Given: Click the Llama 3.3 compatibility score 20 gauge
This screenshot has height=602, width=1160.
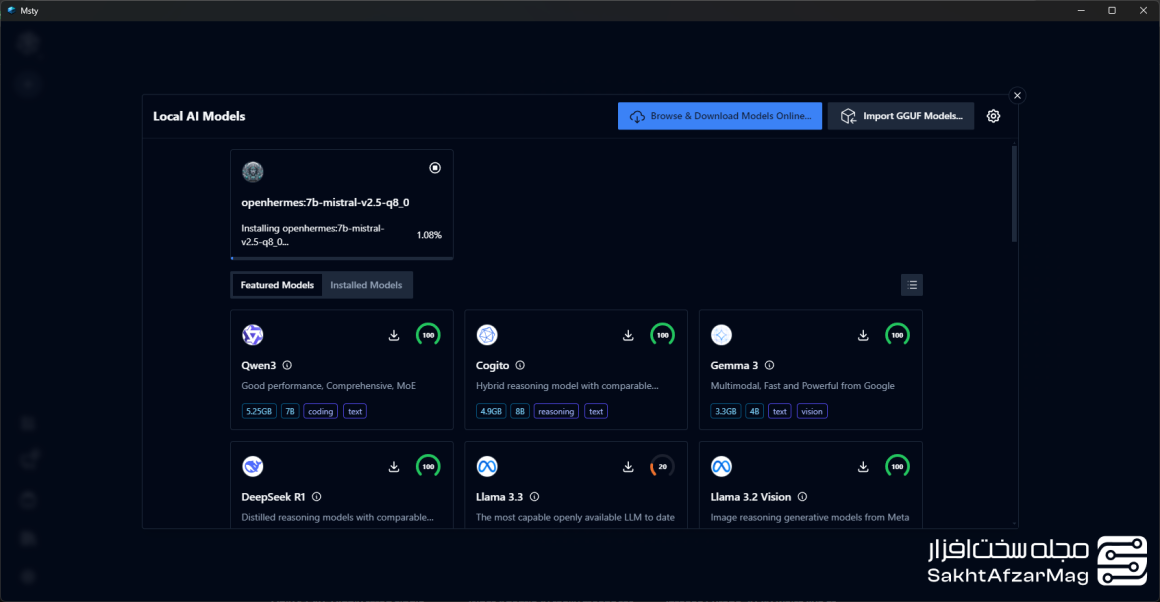Looking at the screenshot, I should 663,467.
